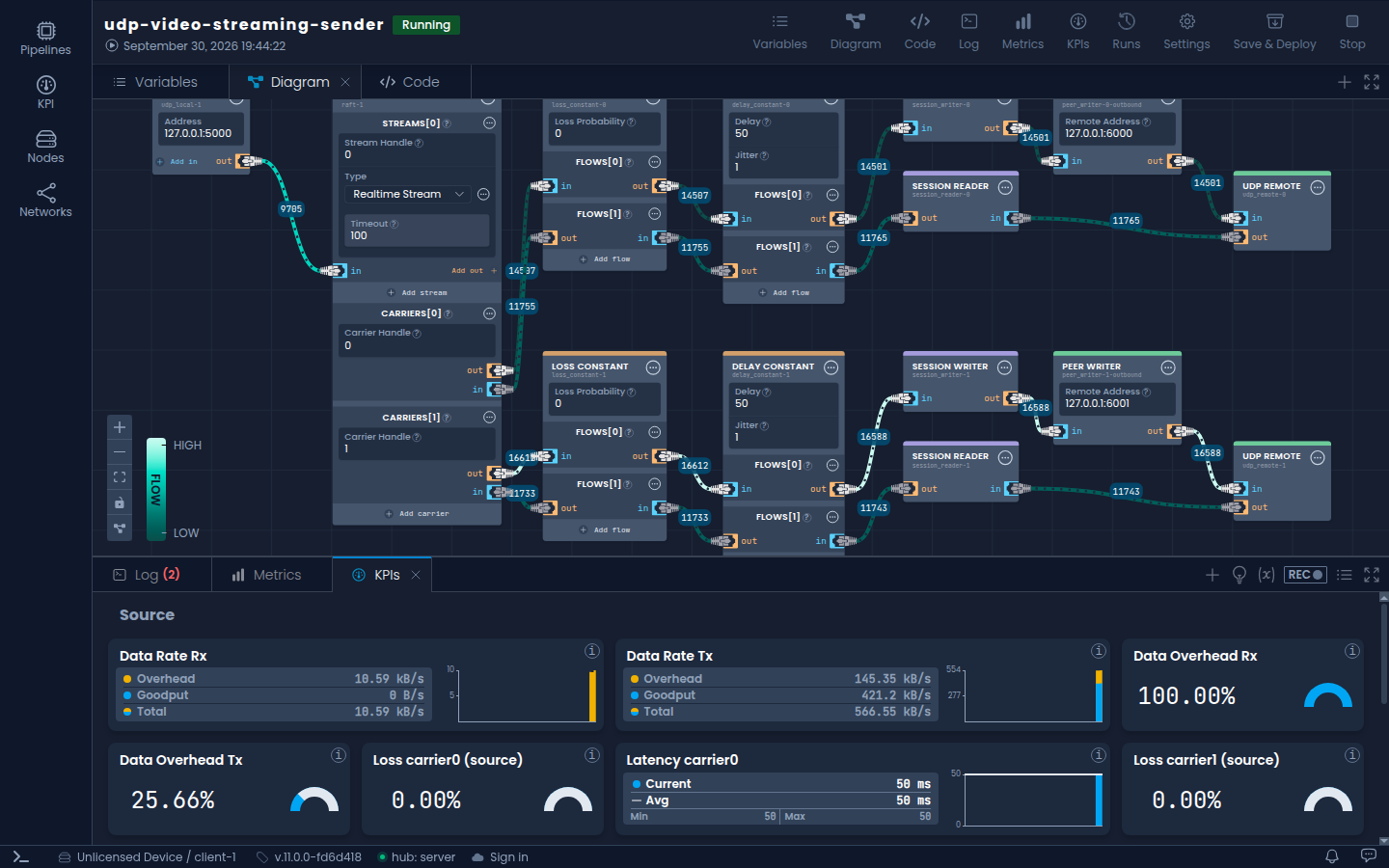Edit Remote Address 127.0.0.1:6001 field
This screenshot has height=868, width=1389.
1117,398
